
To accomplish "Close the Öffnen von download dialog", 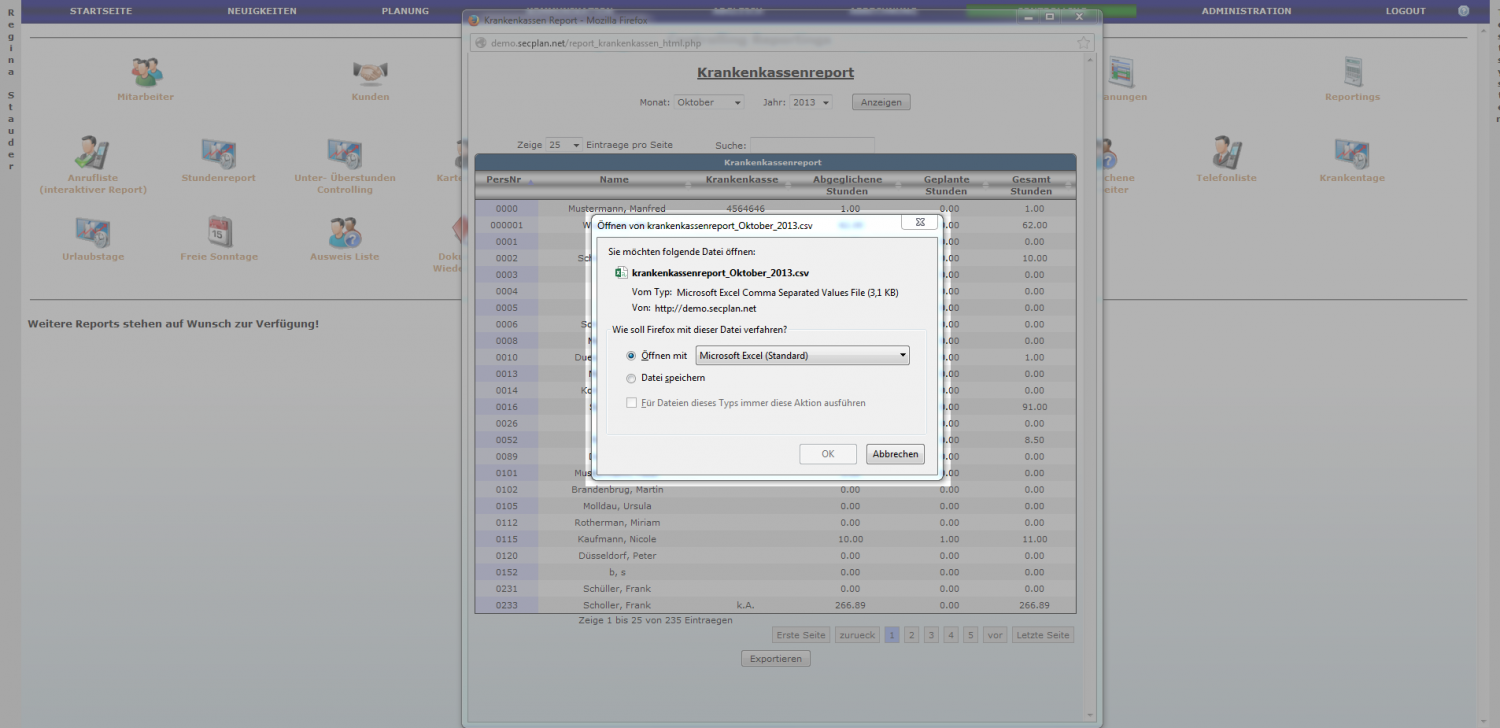I will point(920,222).
